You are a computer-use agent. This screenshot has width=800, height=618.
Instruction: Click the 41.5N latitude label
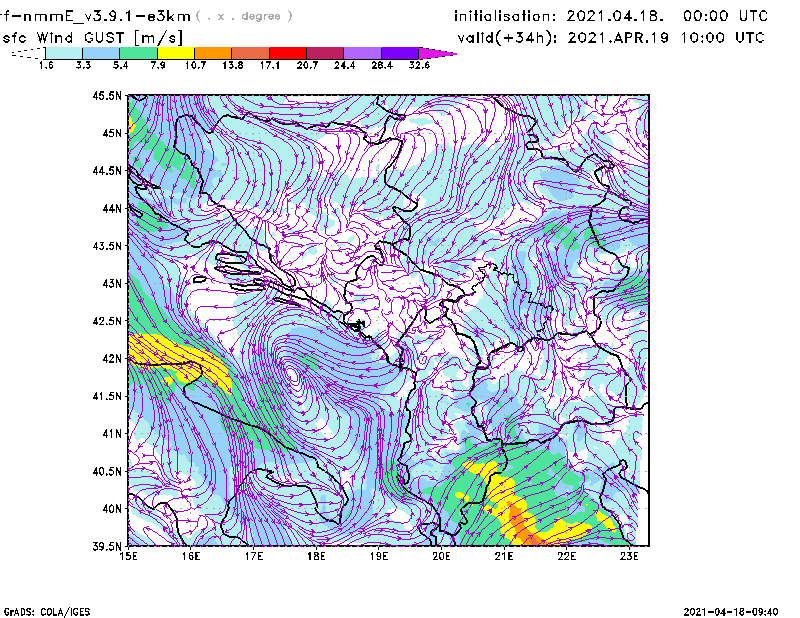(107, 396)
